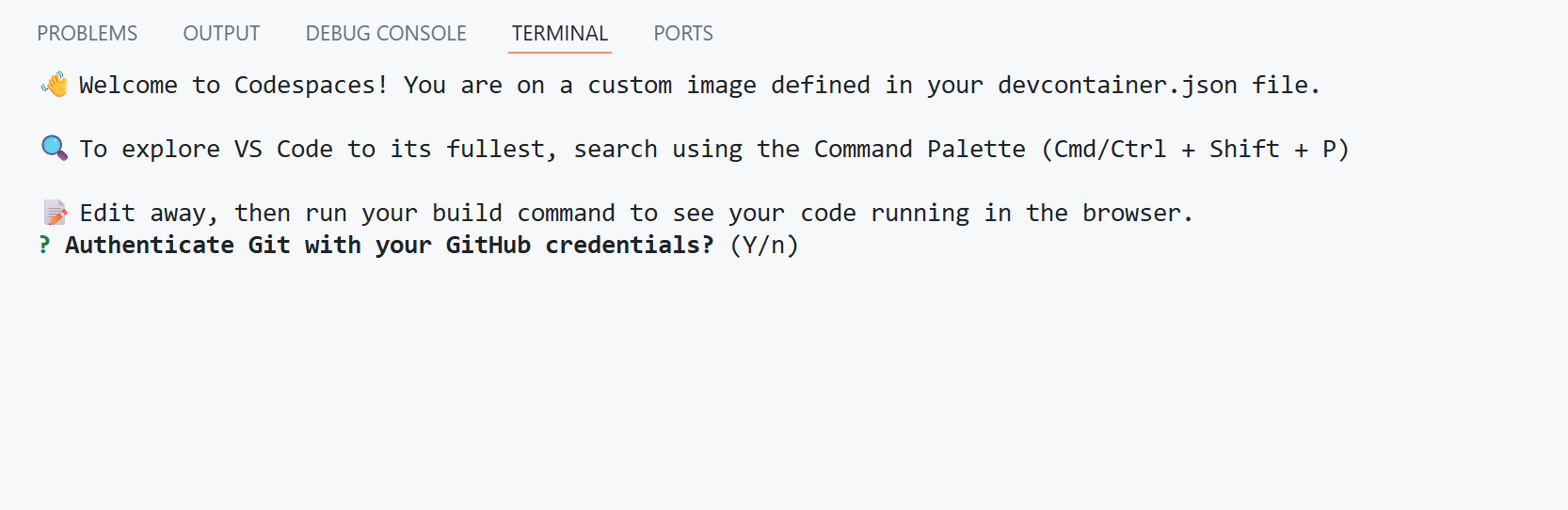This screenshot has width=1568, height=510.
Task: Click the memo pencil emoji icon
Action: click(x=55, y=213)
